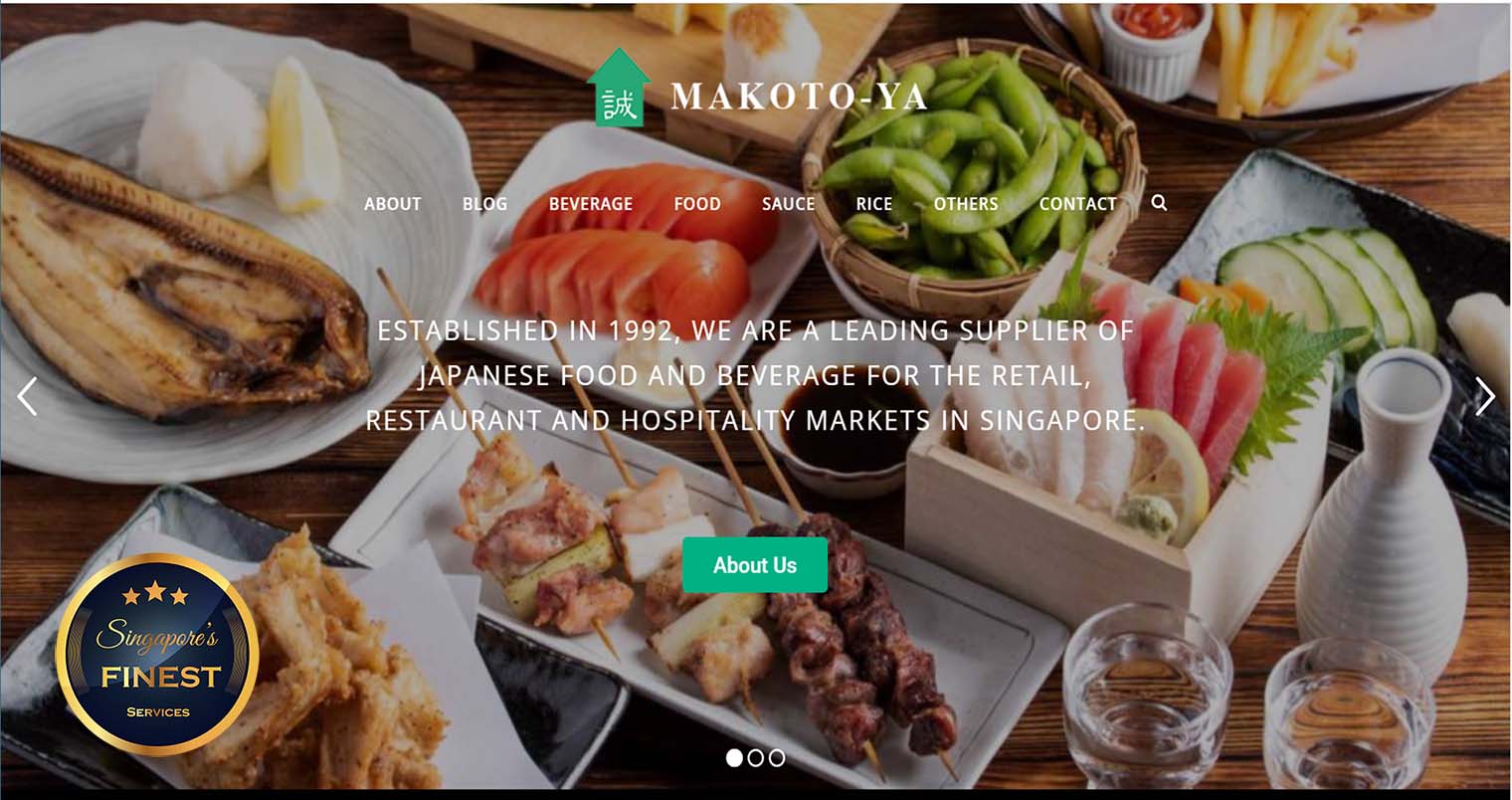The height and width of the screenshot is (800, 1512).
Task: Expand the FOOD menu
Action: click(697, 204)
